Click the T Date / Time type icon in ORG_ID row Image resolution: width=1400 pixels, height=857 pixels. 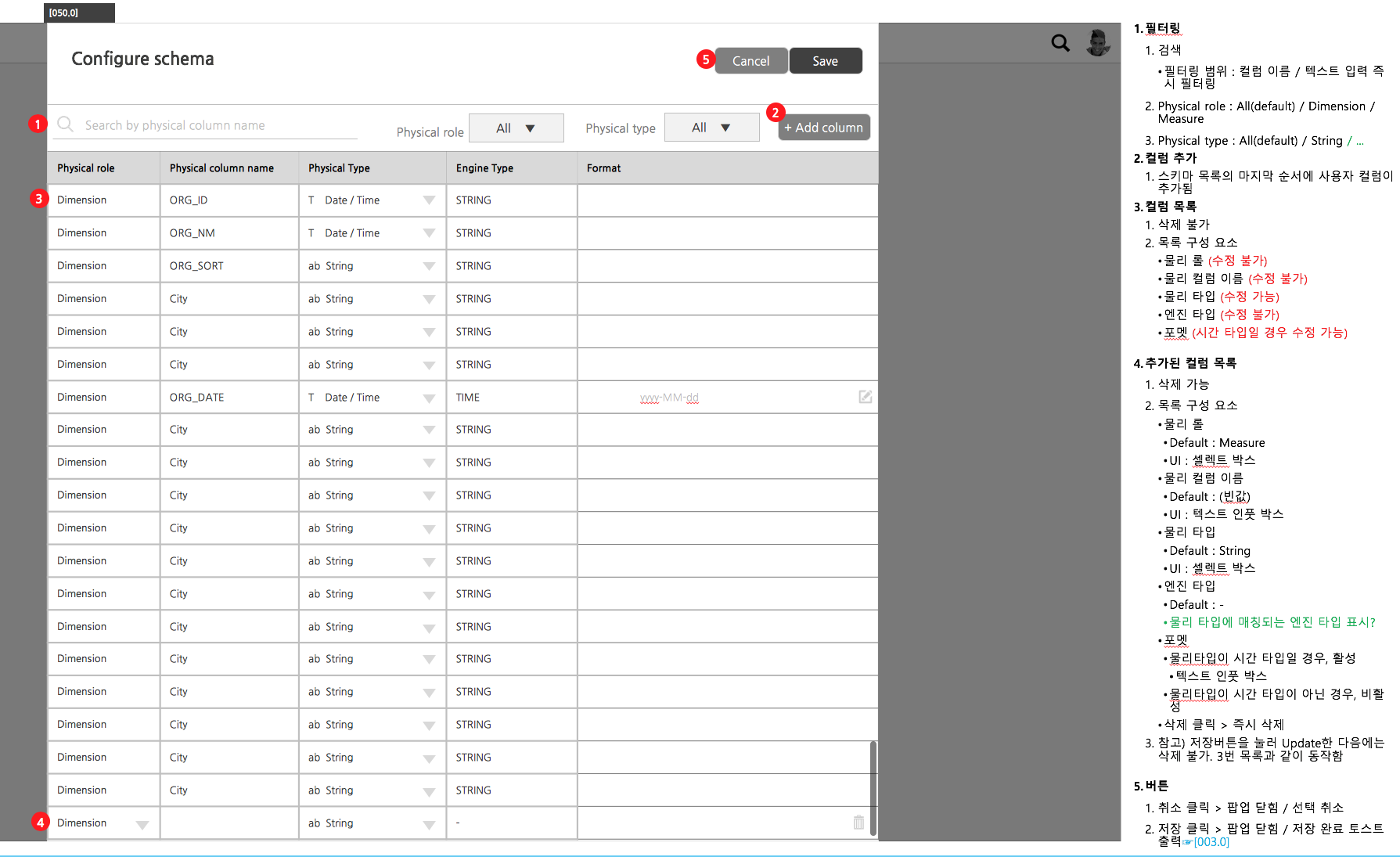click(311, 200)
